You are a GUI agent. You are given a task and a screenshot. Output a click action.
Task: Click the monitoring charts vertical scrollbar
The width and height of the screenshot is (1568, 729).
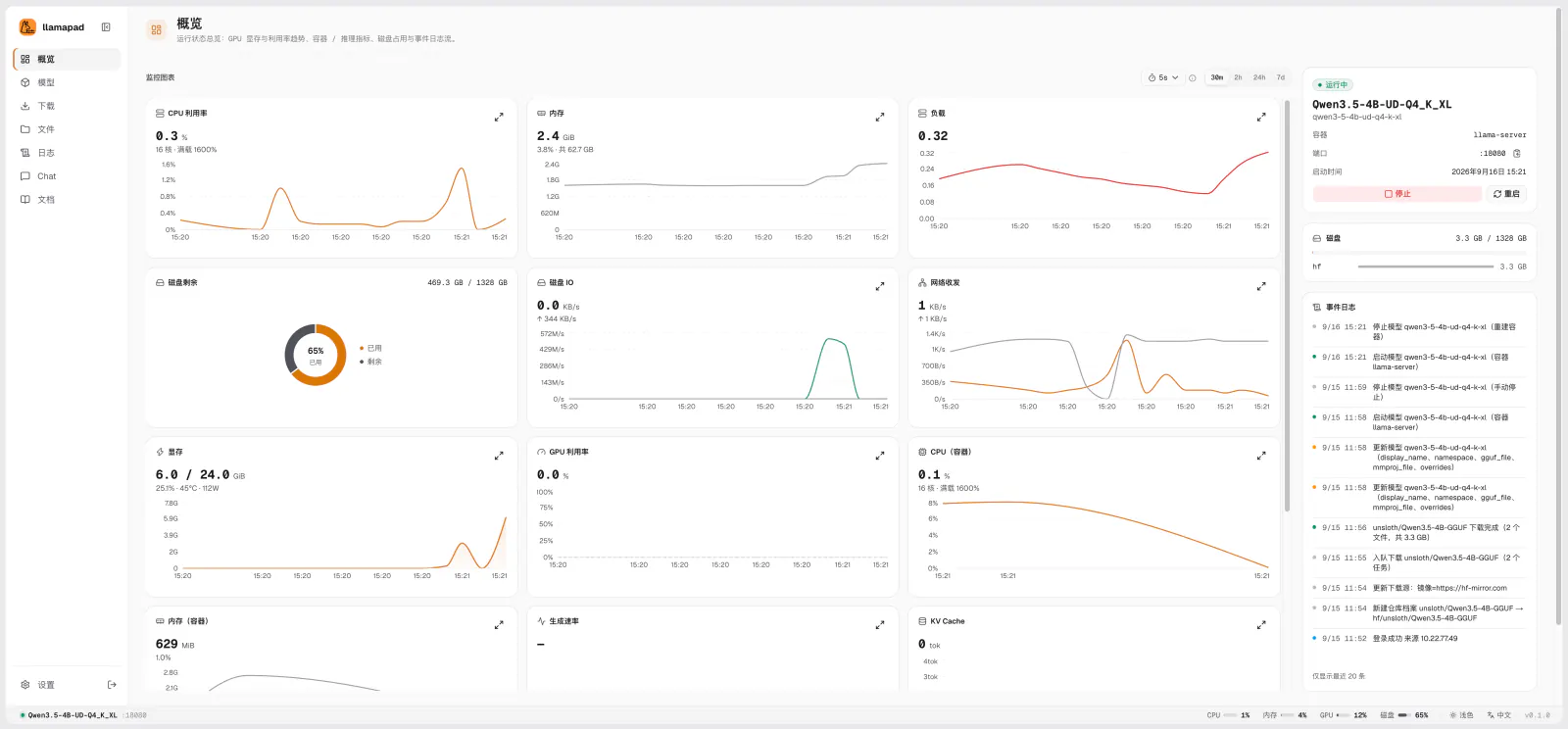click(1288, 304)
